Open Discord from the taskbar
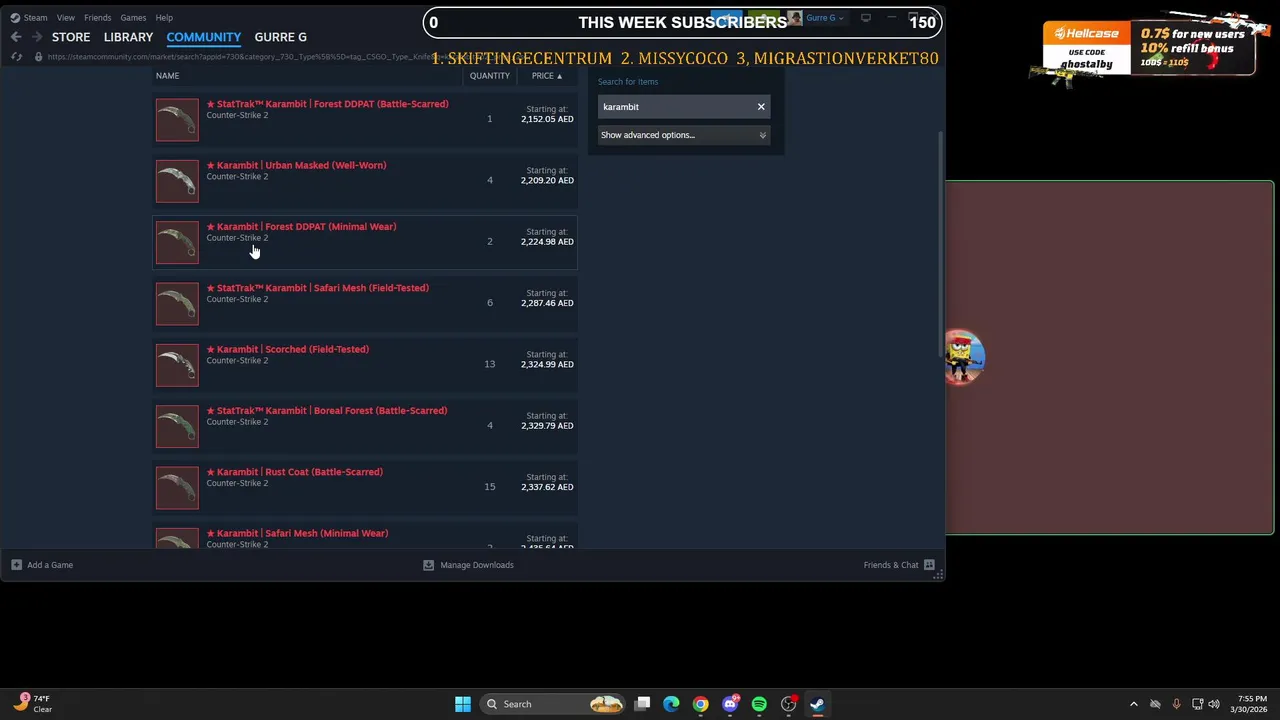Screen dimensions: 1280x720 (730, 704)
